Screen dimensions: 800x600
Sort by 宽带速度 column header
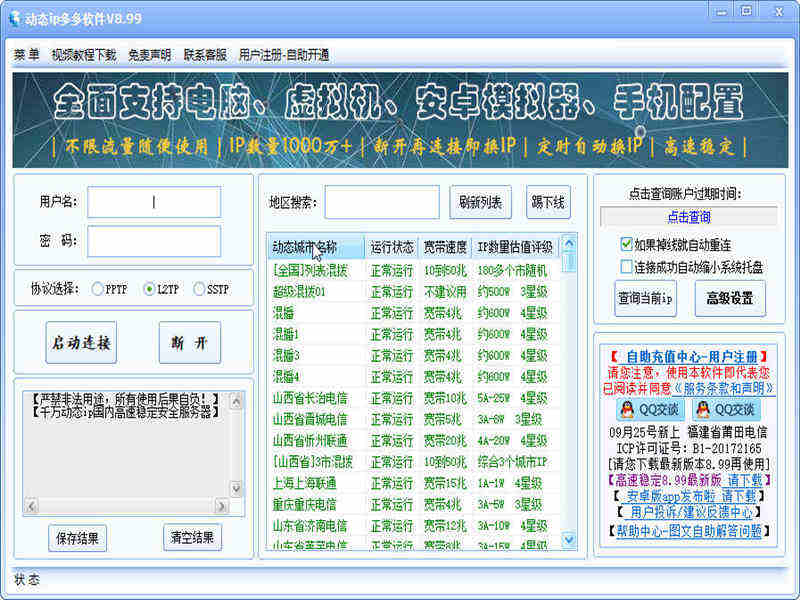(445, 247)
